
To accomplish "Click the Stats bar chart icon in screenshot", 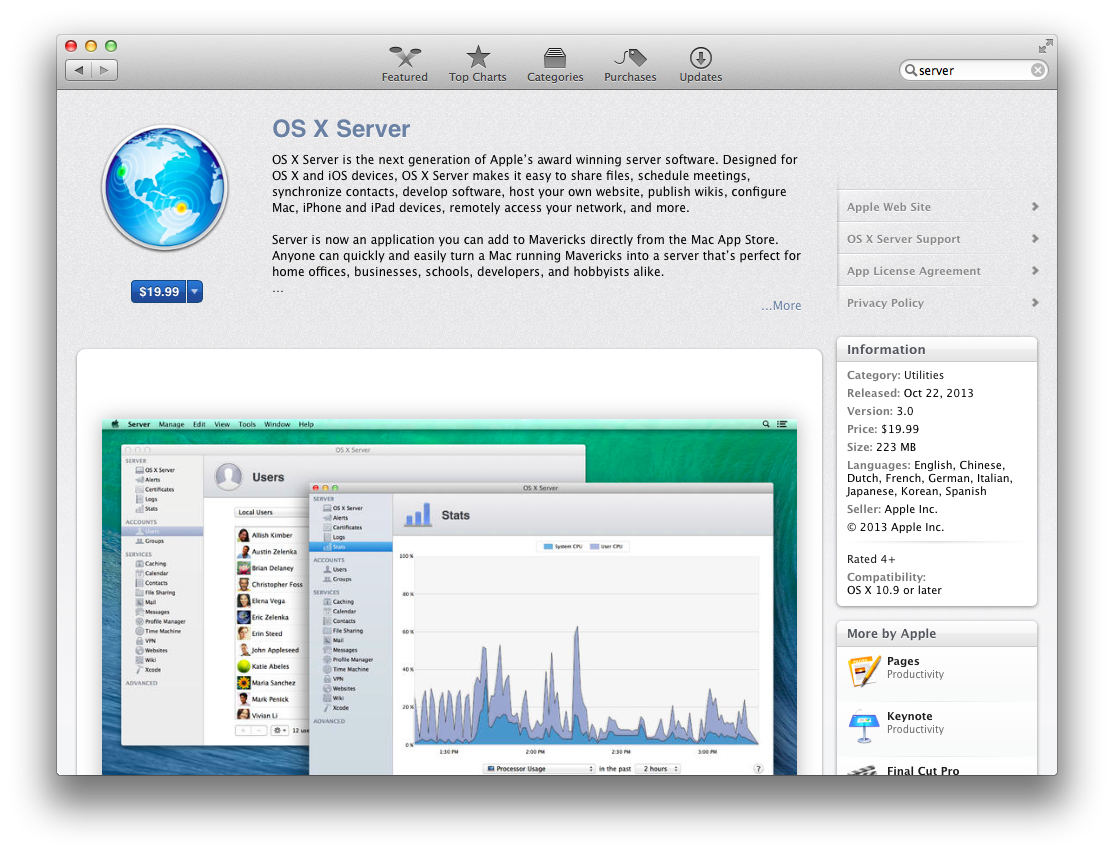I will pyautogui.click(x=418, y=515).
